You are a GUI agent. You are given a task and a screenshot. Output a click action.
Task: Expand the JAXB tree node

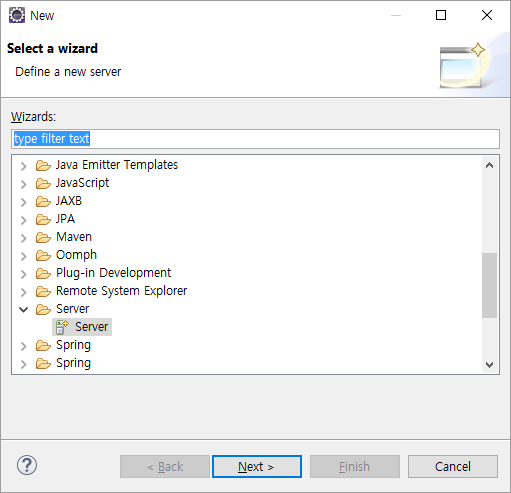(x=24, y=202)
